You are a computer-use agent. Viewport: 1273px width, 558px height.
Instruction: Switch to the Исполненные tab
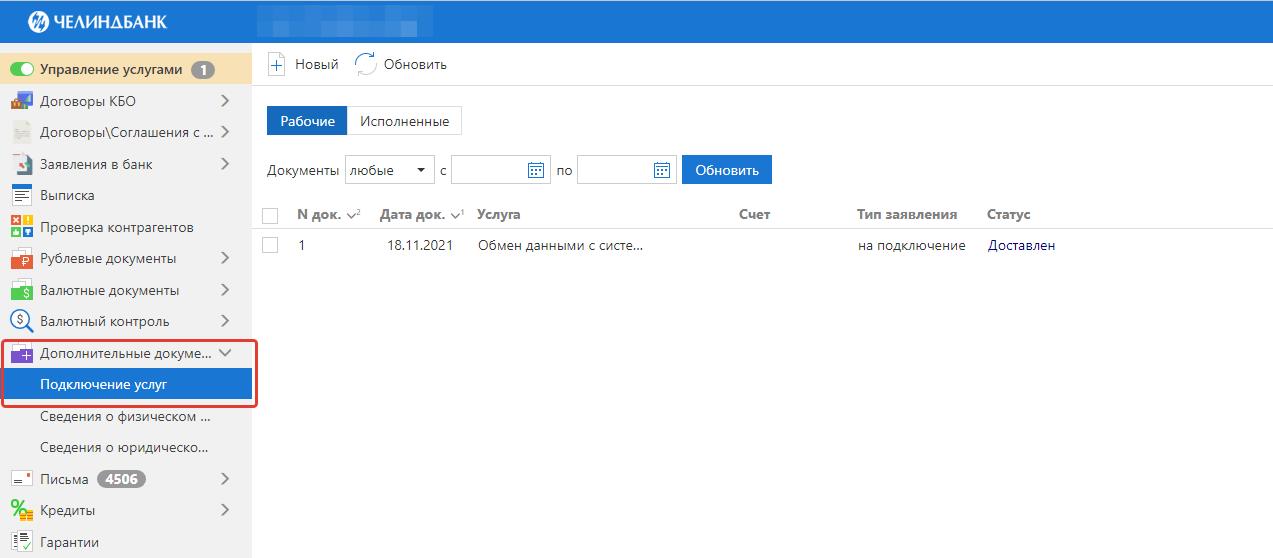tap(404, 121)
